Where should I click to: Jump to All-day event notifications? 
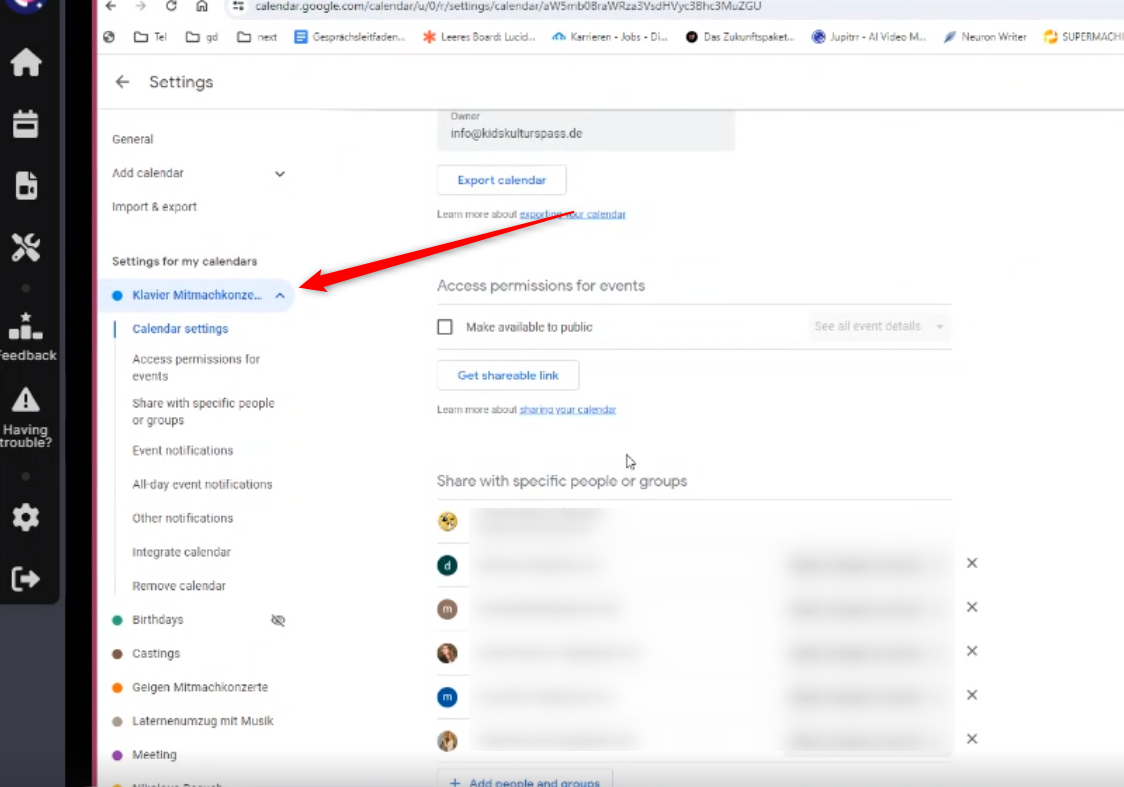(202, 485)
